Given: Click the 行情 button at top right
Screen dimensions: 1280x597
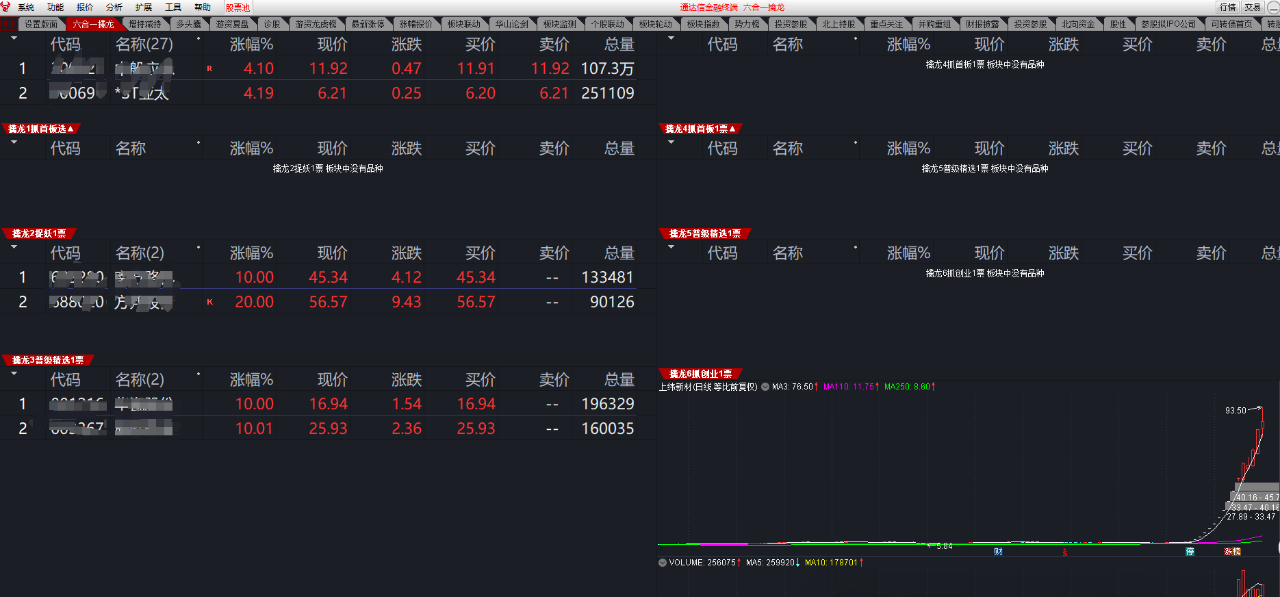Looking at the screenshot, I should click(x=1227, y=7).
